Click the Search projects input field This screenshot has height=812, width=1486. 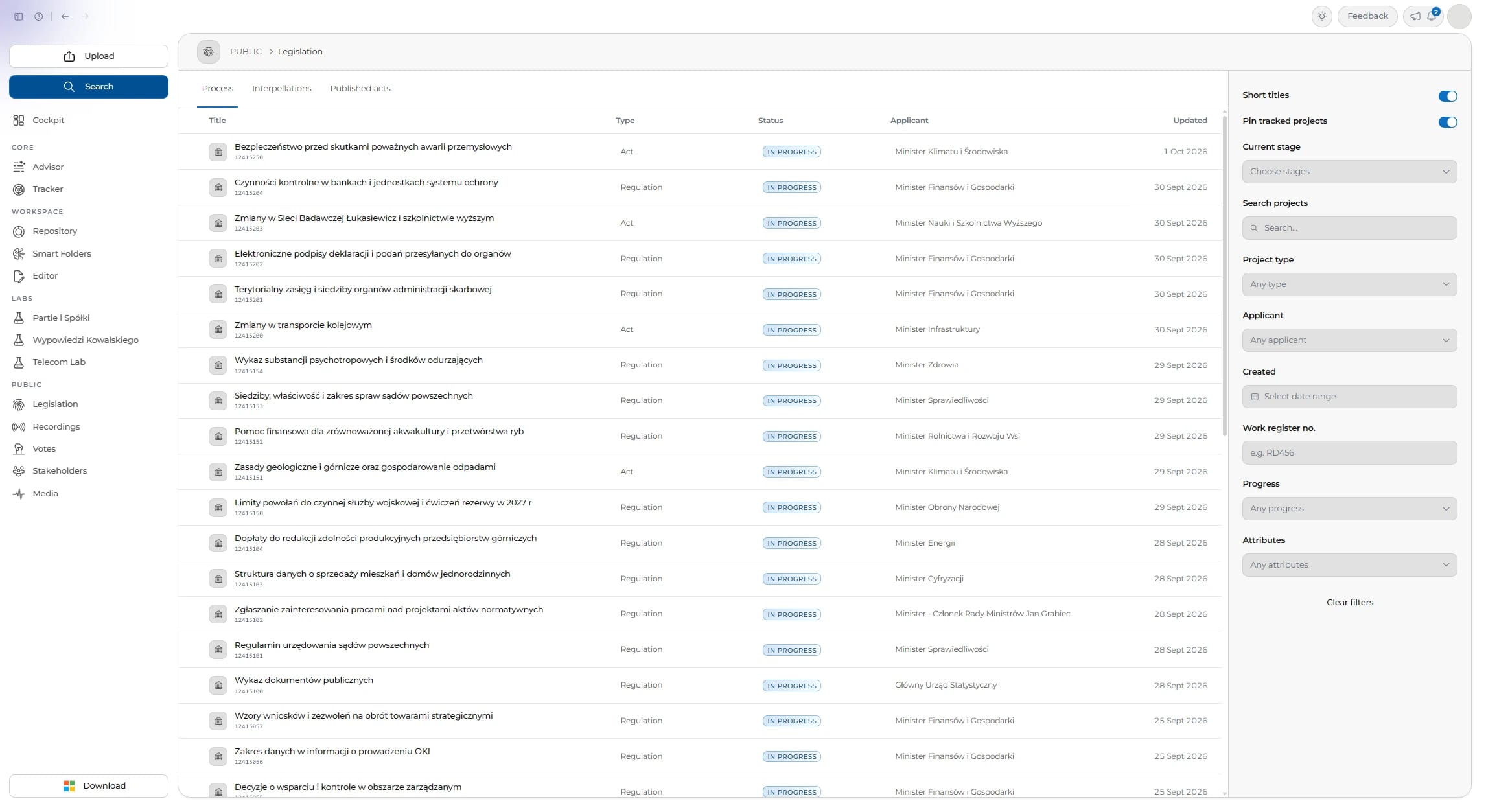coord(1349,228)
